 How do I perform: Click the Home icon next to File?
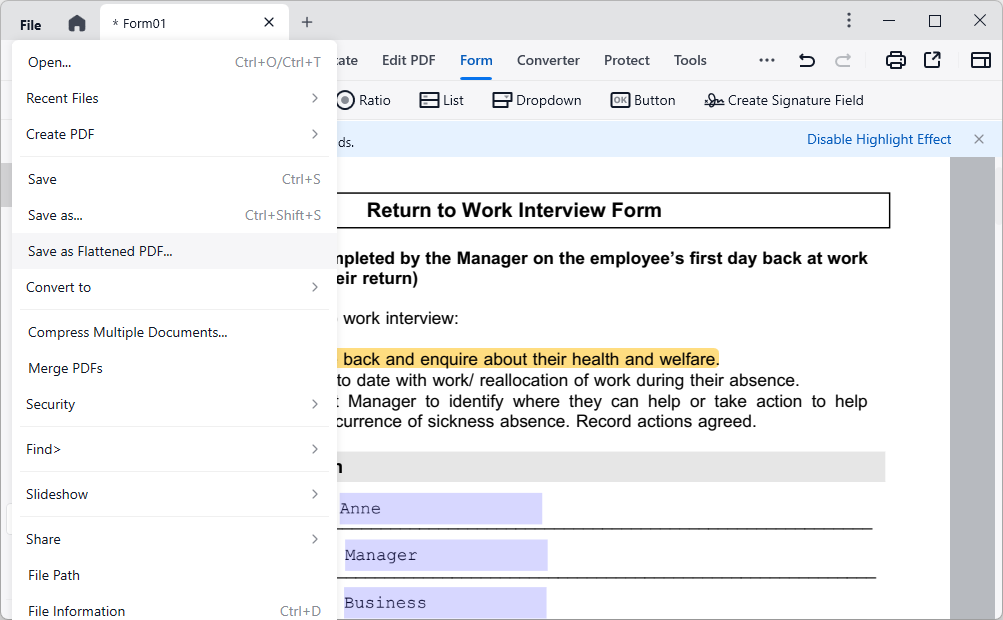click(x=77, y=21)
